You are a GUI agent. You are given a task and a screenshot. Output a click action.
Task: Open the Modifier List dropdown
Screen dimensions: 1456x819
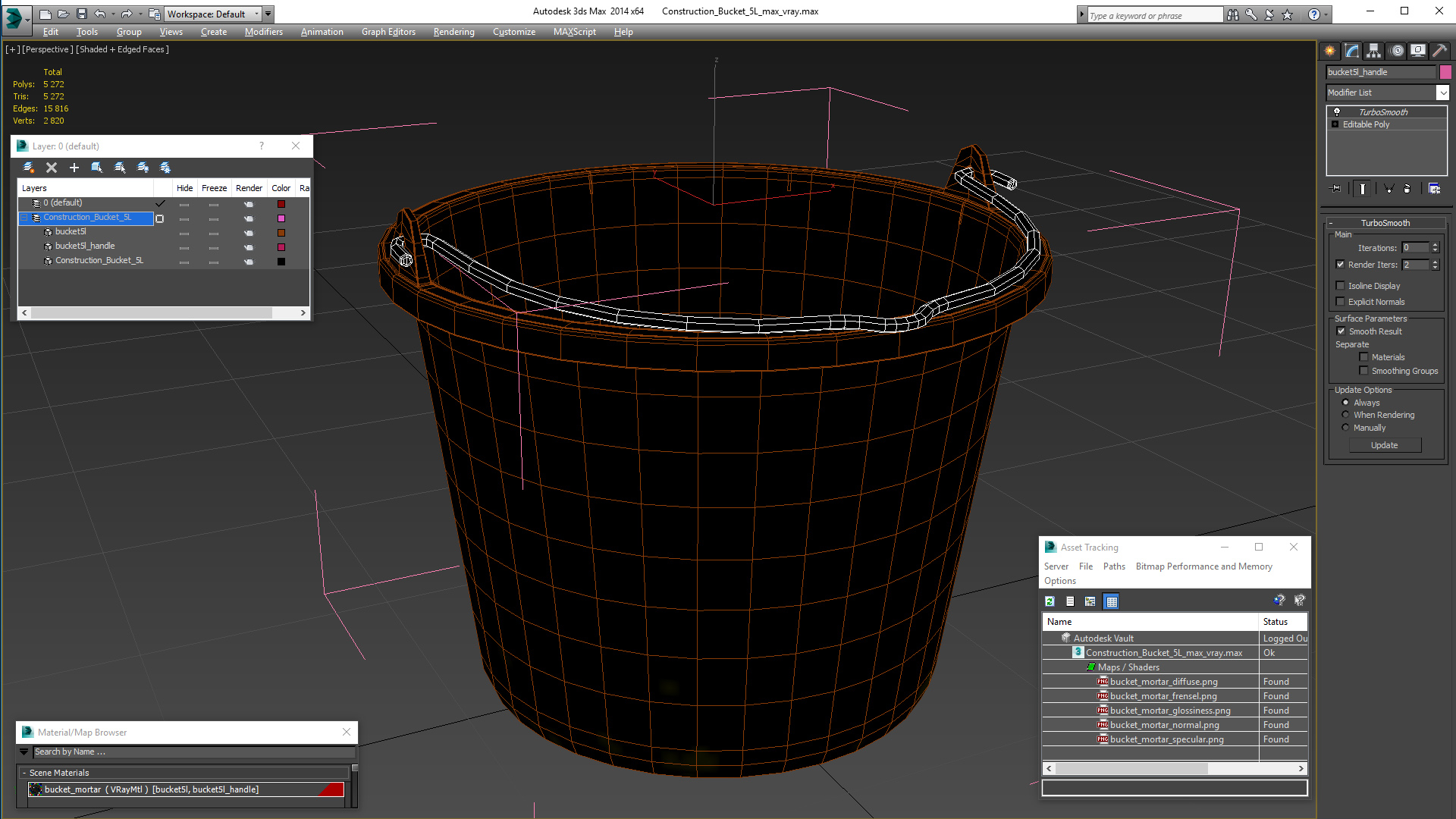1442,93
